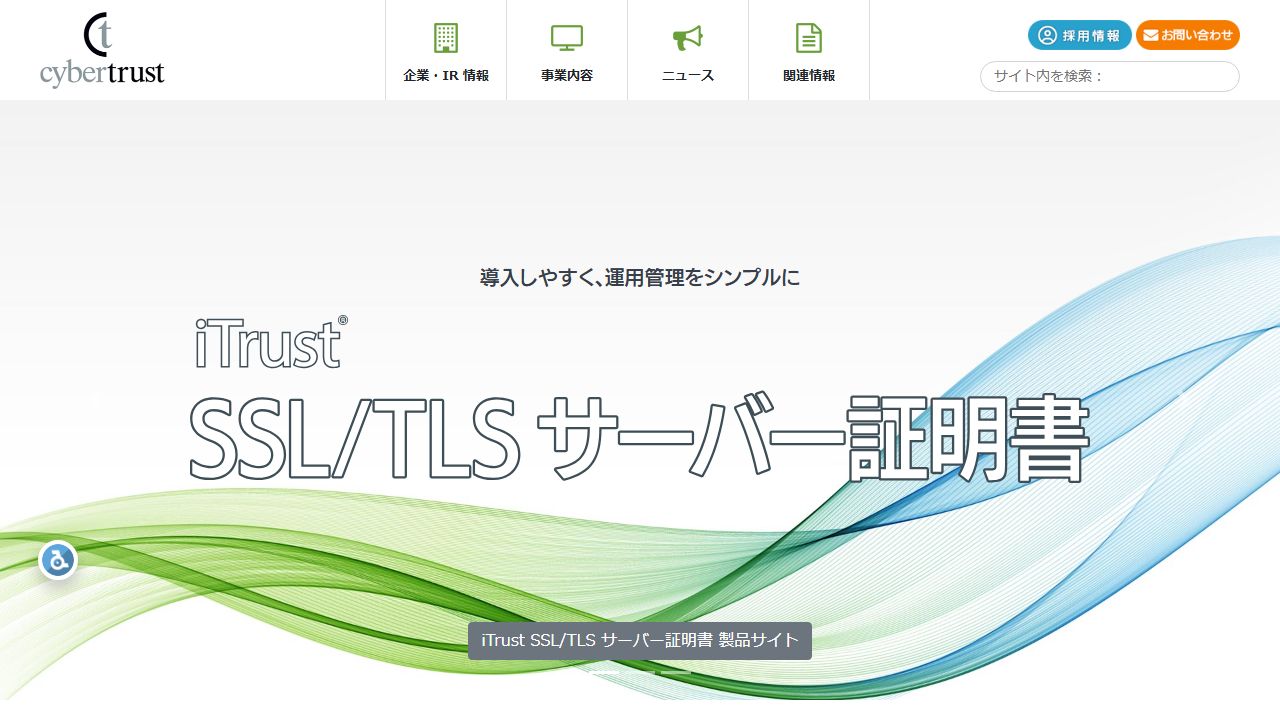Open the お問い合わせ contact button

[1188, 35]
